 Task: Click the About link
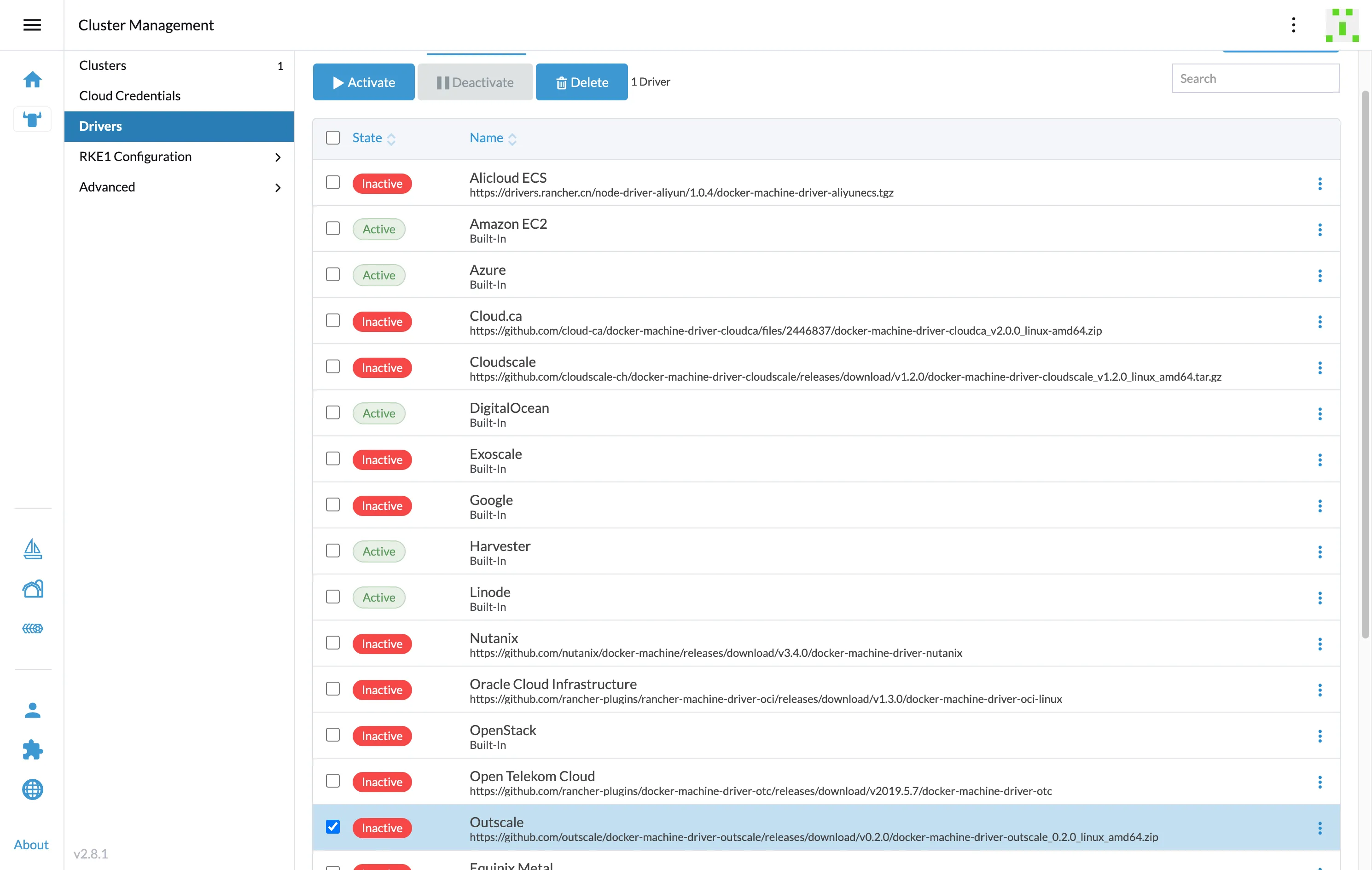coord(31,844)
